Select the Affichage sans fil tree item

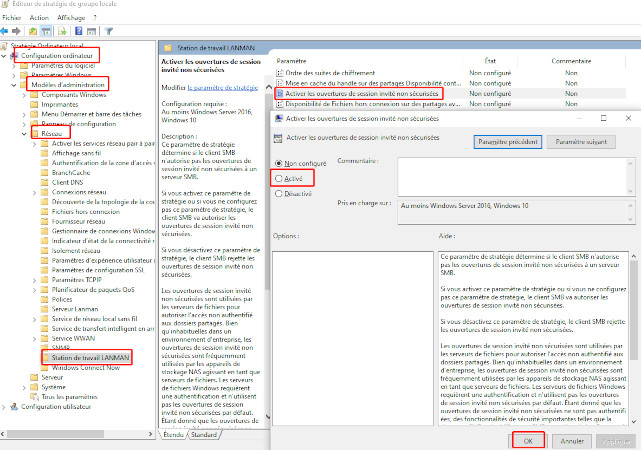[x=76, y=153]
